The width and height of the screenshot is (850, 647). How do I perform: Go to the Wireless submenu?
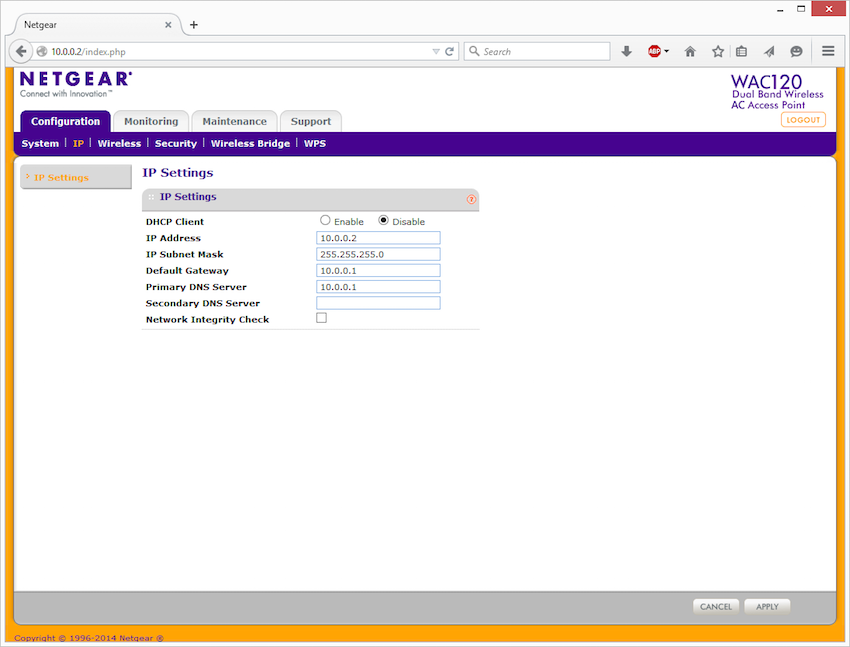coord(119,144)
